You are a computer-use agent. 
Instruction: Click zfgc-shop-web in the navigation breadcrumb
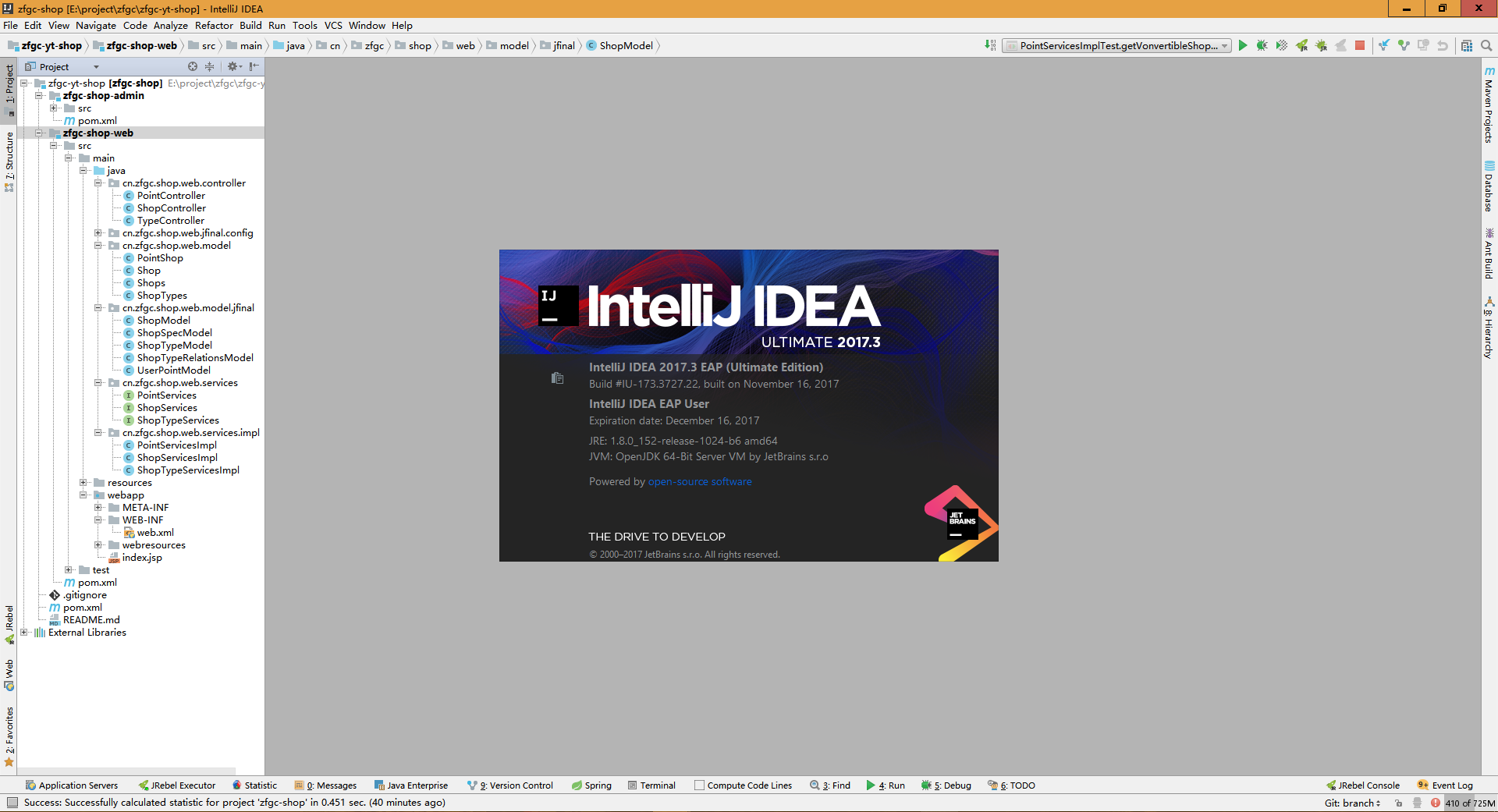[135, 45]
